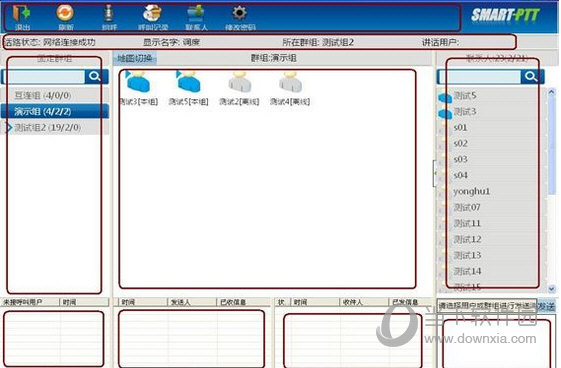
Task: Select contact 测试12
Action: (492, 239)
